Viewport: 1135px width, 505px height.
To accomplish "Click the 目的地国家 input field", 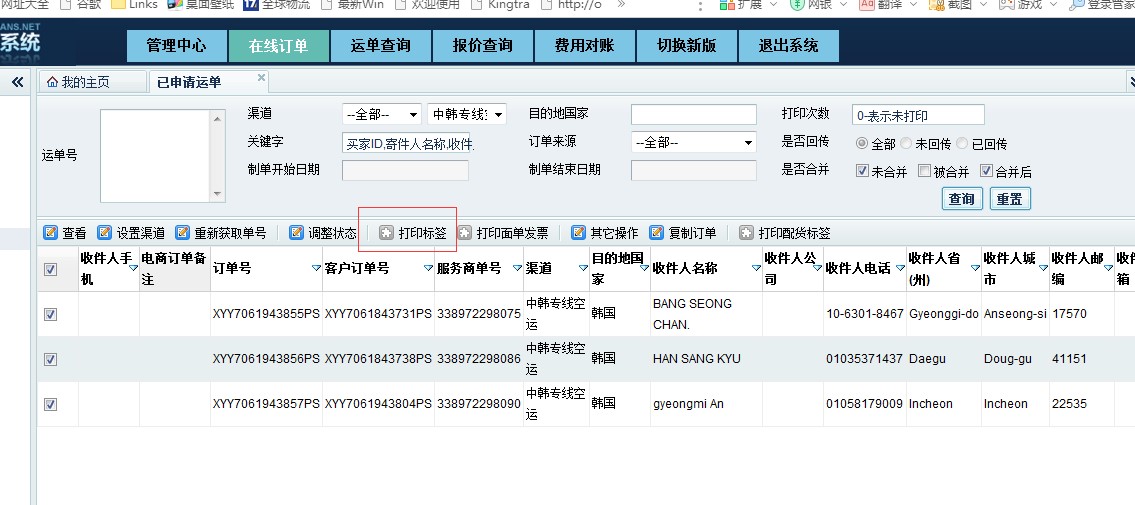I will point(693,115).
